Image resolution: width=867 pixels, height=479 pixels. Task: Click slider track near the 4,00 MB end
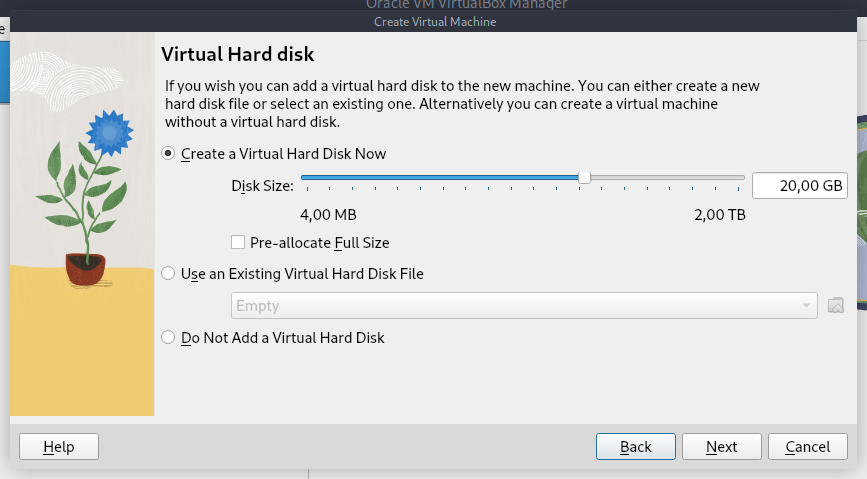click(310, 178)
